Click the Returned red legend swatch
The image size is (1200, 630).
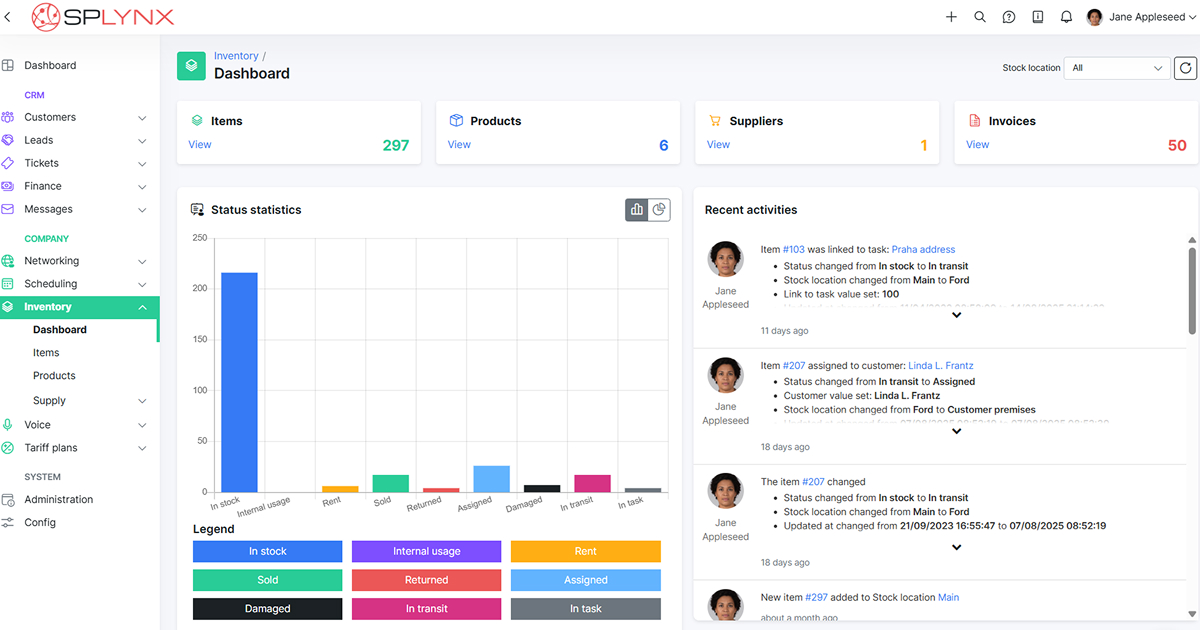426,580
